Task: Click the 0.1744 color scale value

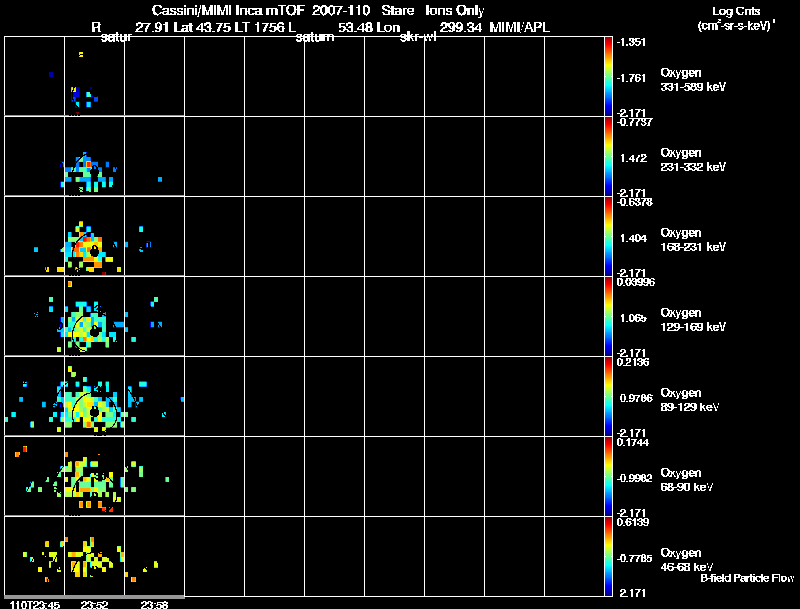Action: [x=633, y=442]
